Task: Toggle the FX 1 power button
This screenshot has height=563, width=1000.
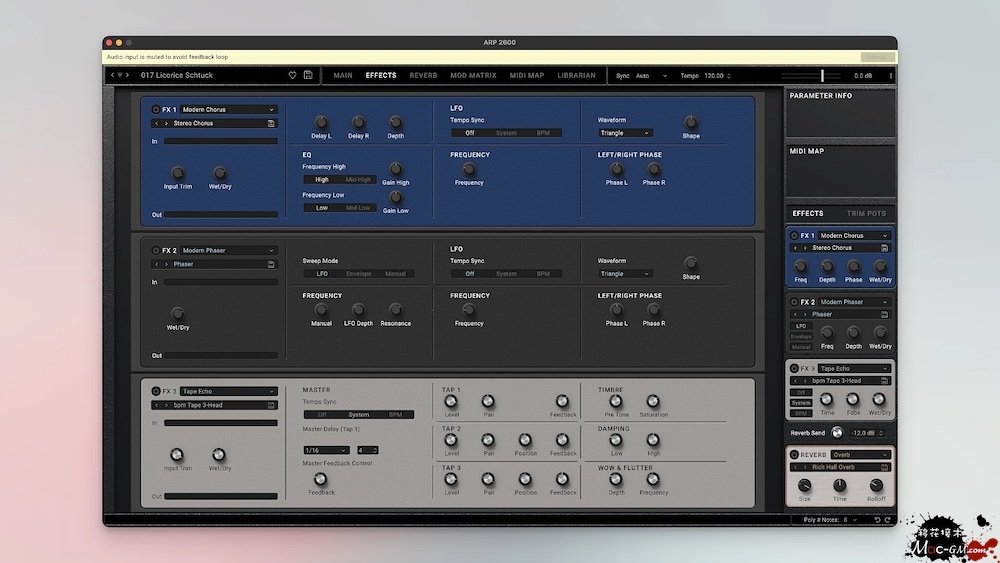Action: [156, 110]
